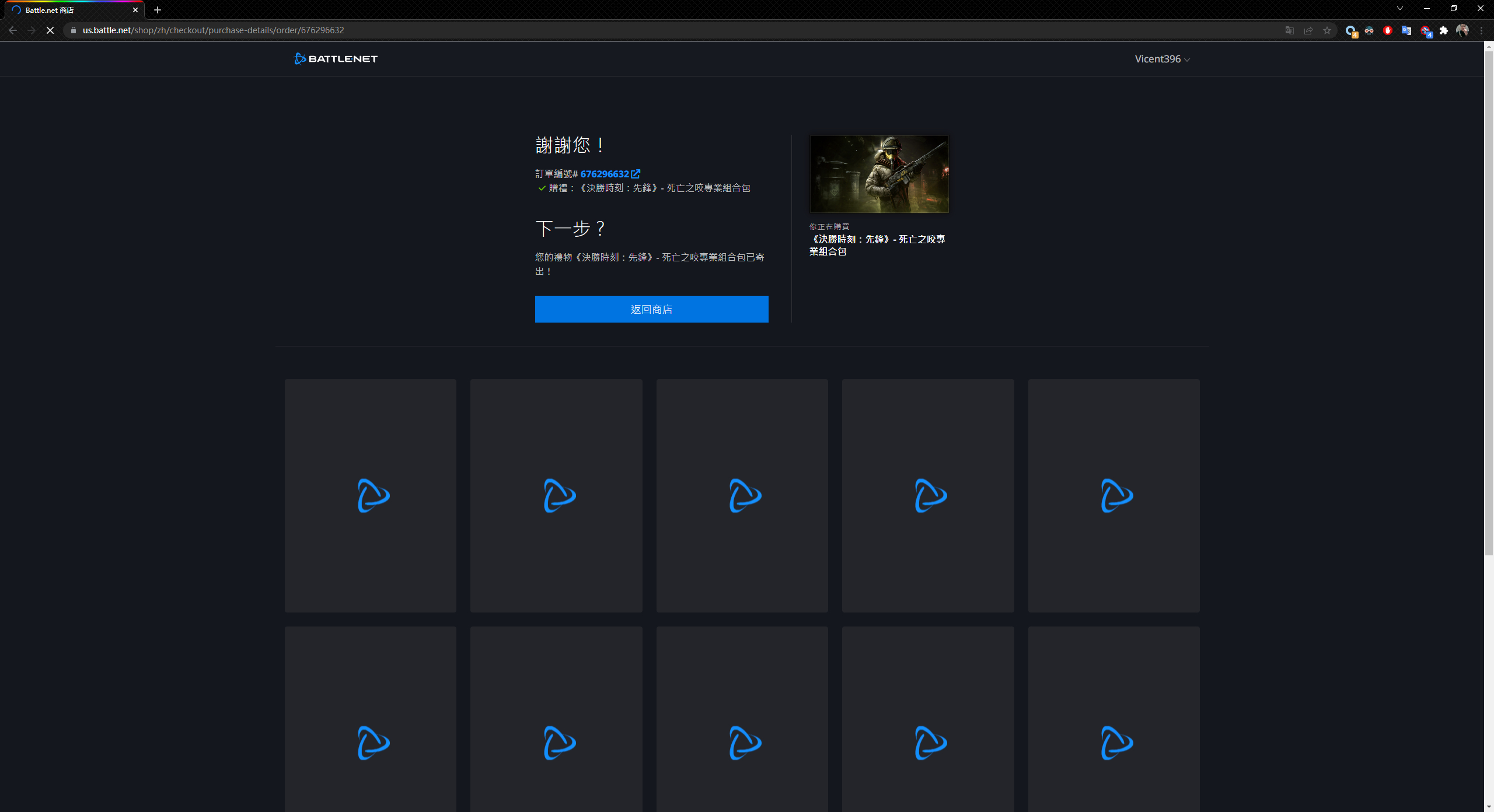Click the browser forward arrow

click(32, 30)
